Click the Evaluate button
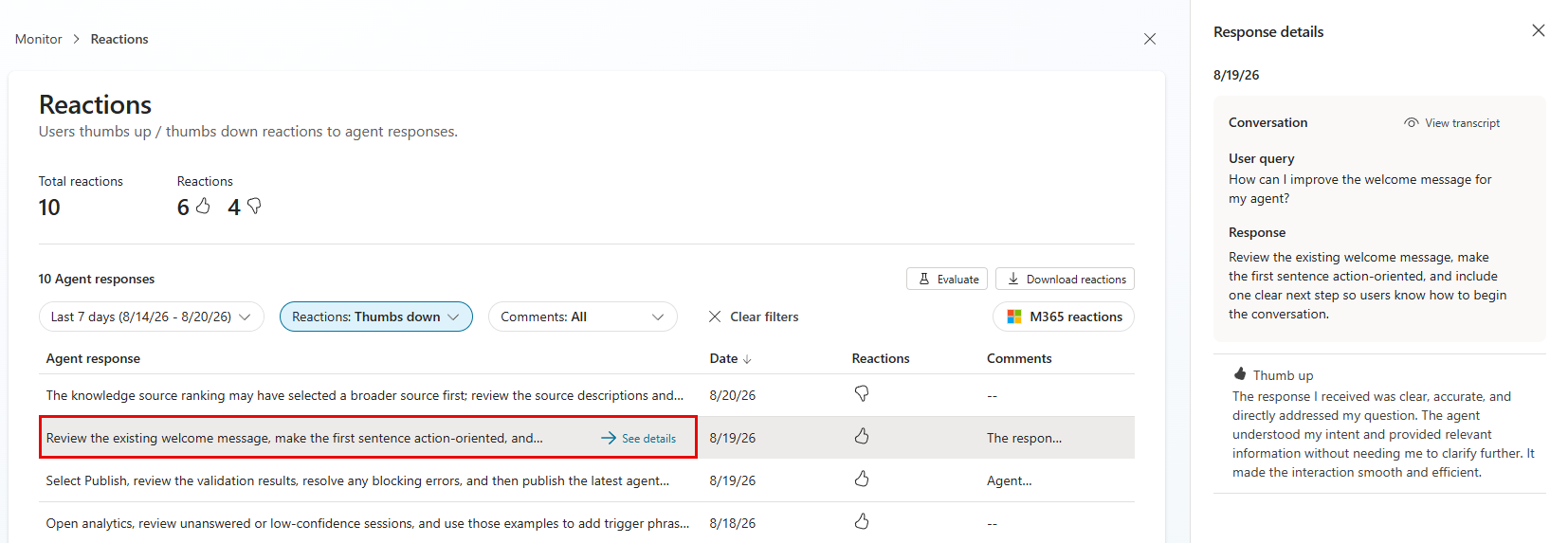 point(947,279)
